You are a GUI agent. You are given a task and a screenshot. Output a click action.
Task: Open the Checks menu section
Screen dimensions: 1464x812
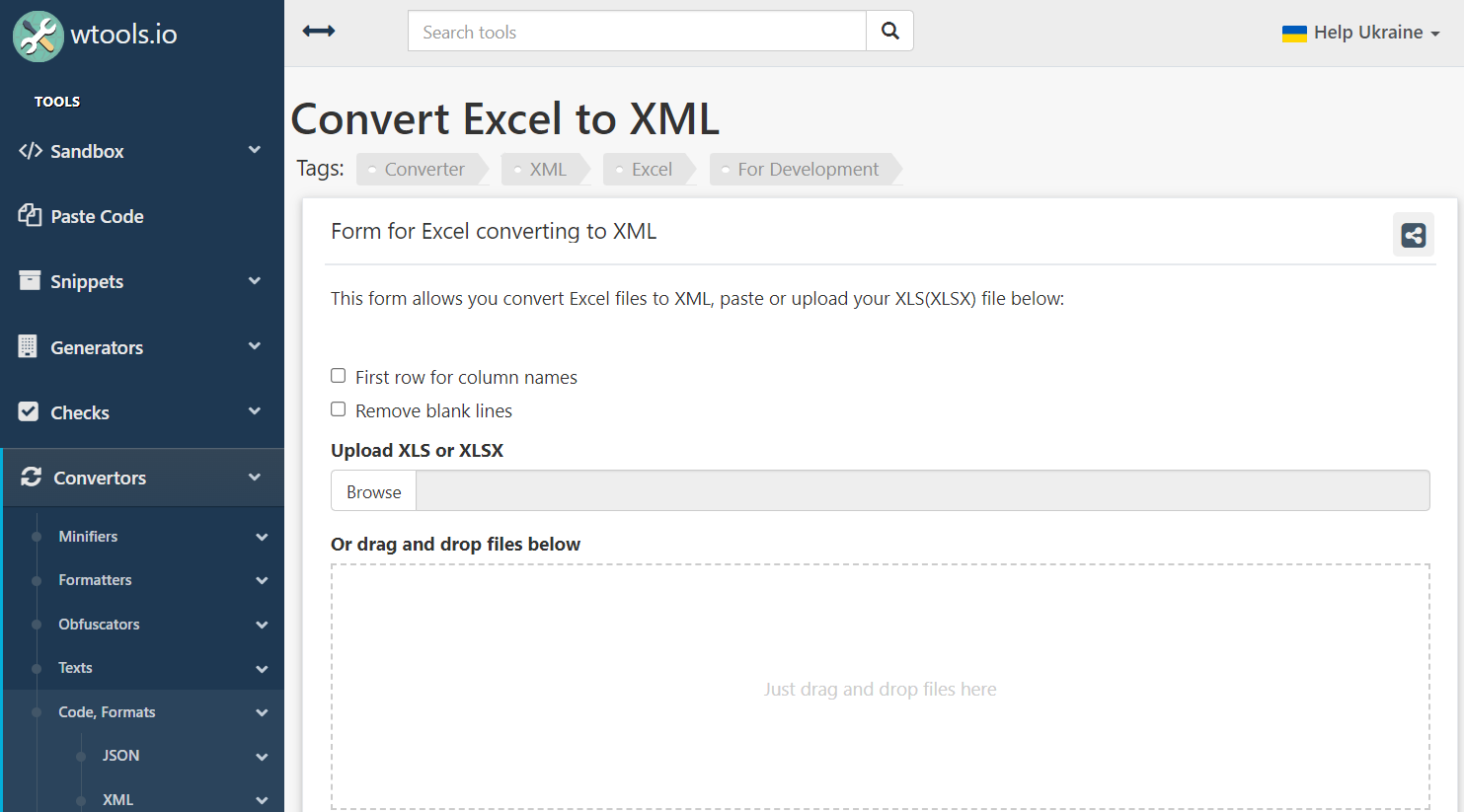[142, 412]
